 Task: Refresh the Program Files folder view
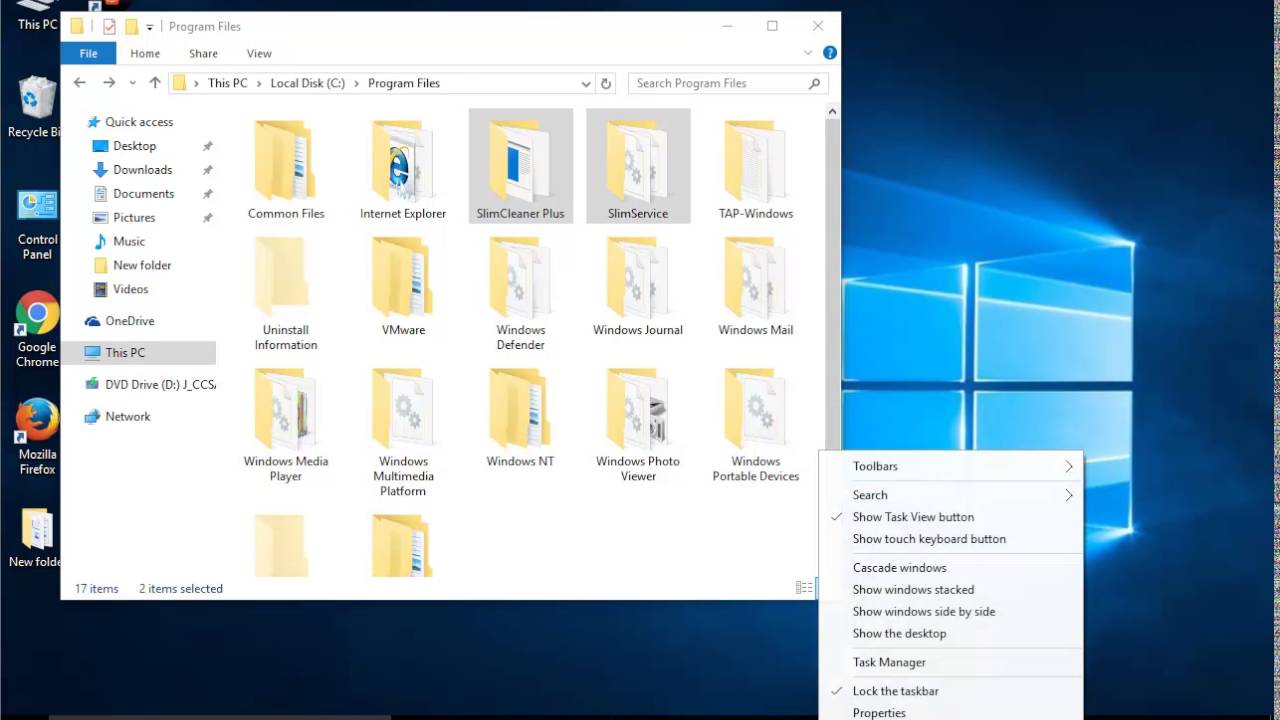point(606,83)
